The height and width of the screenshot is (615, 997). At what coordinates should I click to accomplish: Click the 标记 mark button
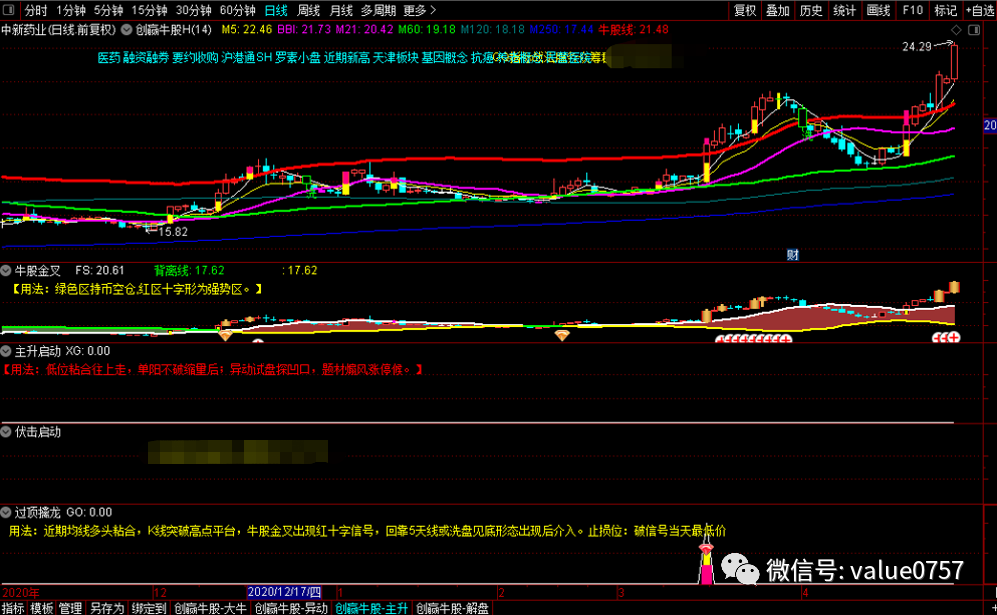click(945, 10)
